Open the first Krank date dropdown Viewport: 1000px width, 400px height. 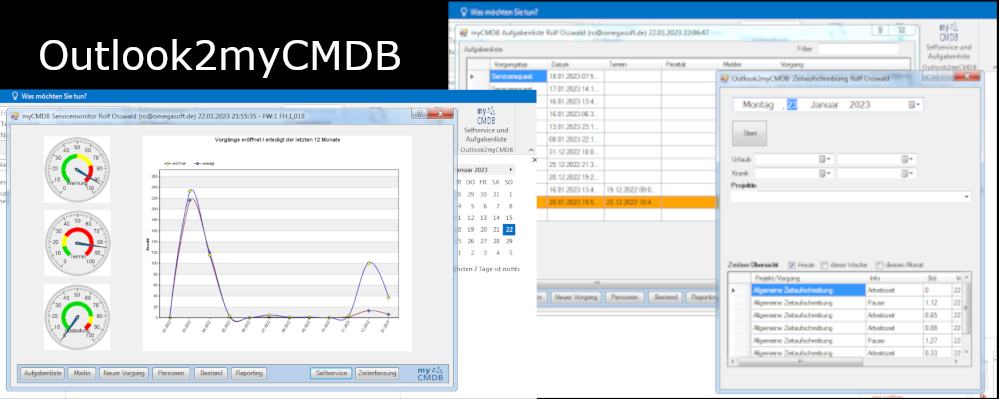click(x=825, y=173)
